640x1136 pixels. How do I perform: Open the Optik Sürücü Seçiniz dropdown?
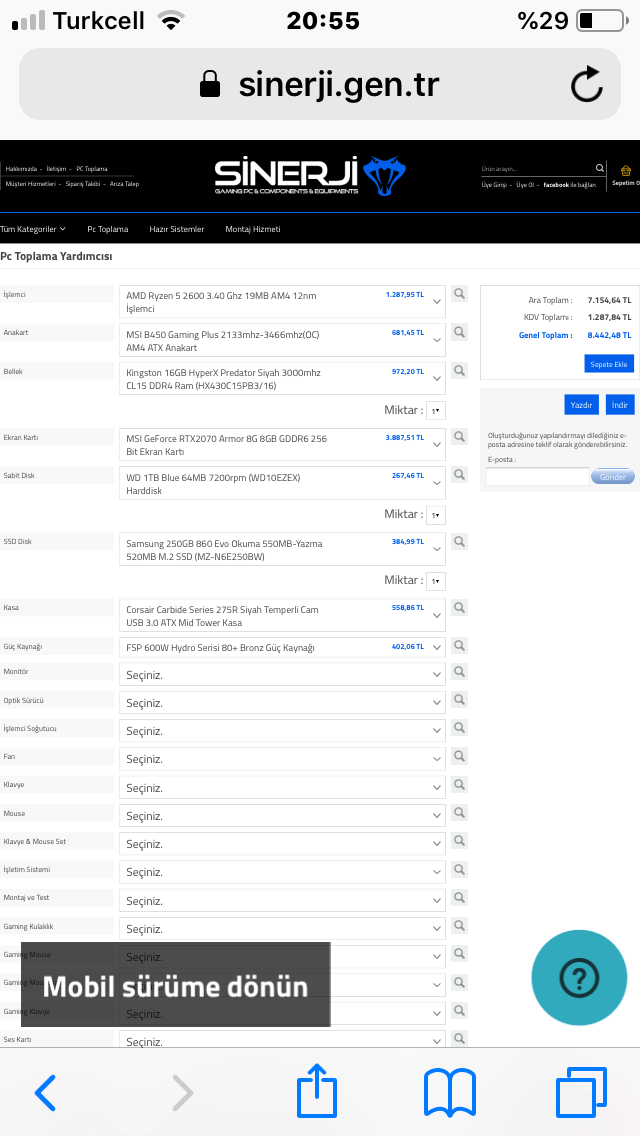click(x=282, y=703)
